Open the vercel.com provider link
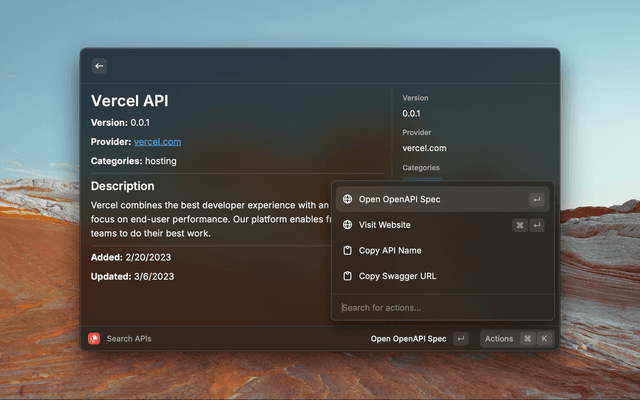 click(x=158, y=142)
